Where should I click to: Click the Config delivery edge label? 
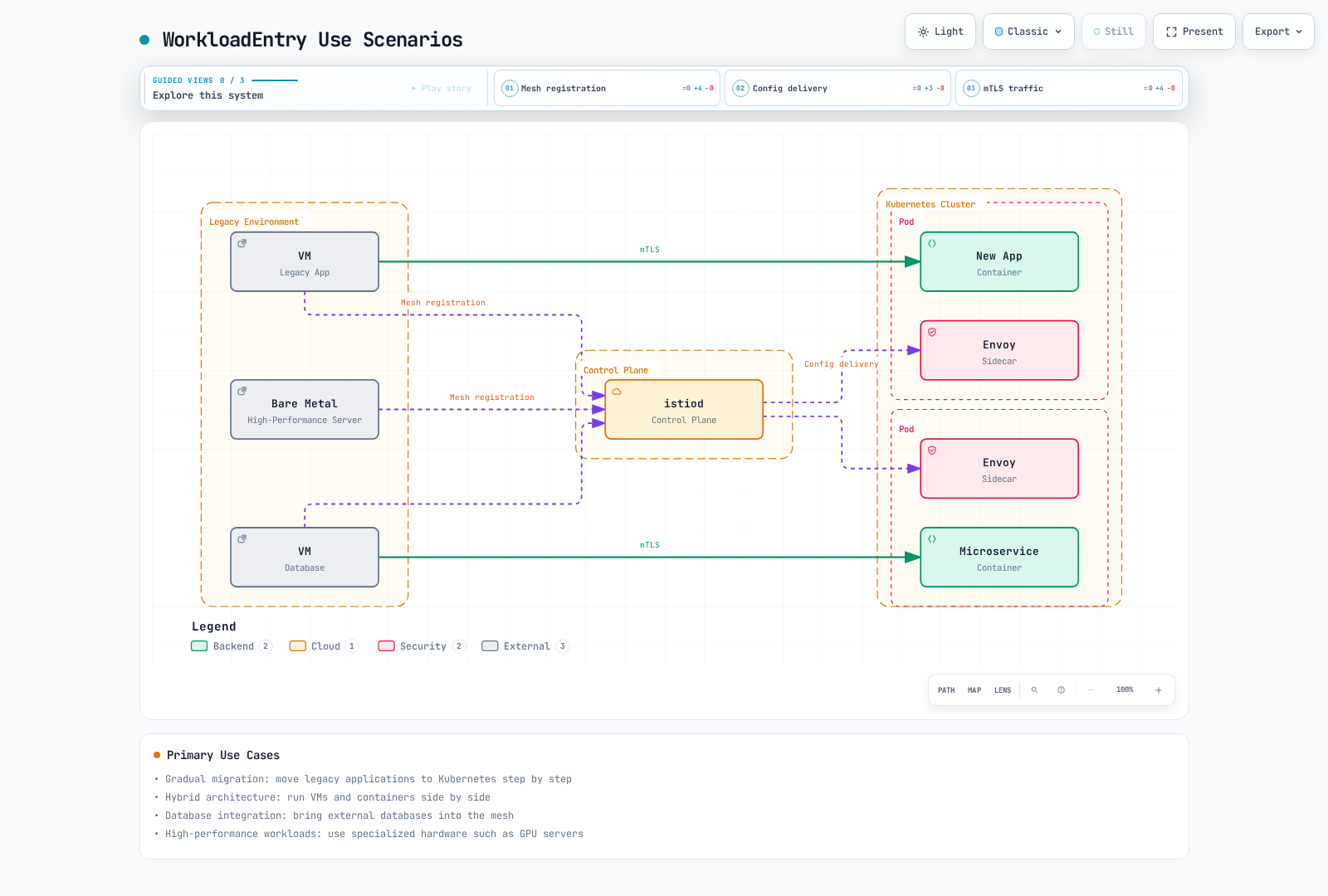[x=841, y=364]
